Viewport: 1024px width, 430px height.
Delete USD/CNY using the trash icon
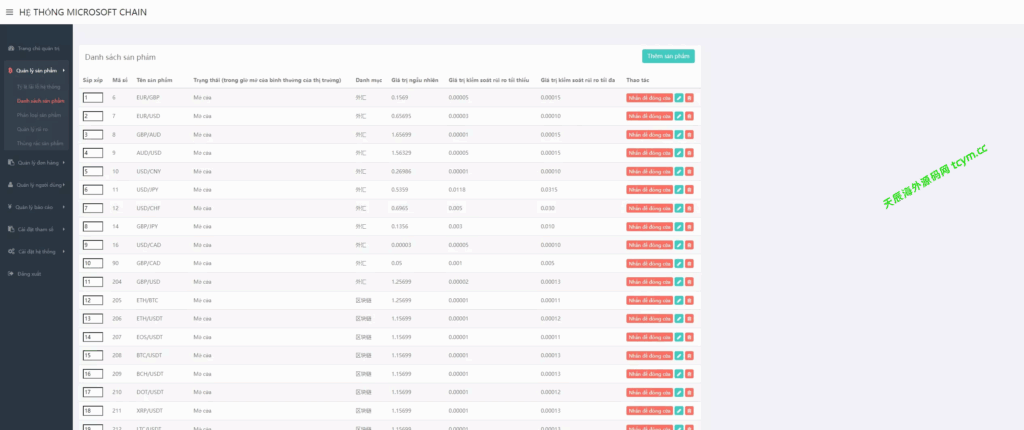pyautogui.click(x=690, y=171)
